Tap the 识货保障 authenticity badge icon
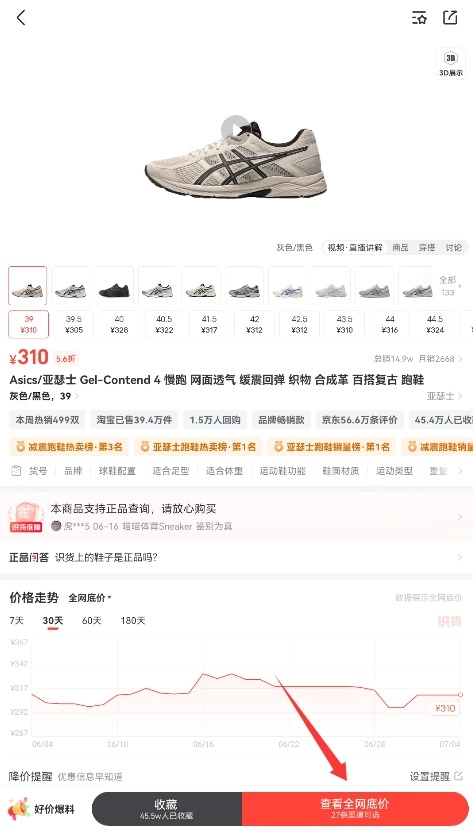Viewport: 473px width, 831px height. click(25, 517)
